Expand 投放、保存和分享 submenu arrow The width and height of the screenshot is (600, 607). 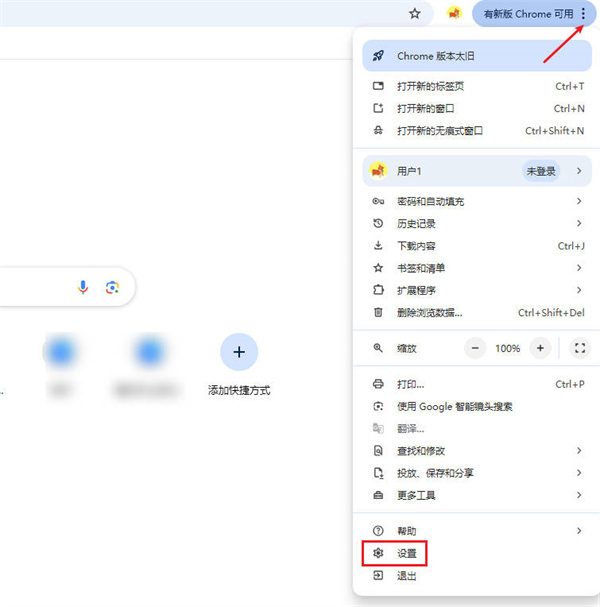point(579,473)
